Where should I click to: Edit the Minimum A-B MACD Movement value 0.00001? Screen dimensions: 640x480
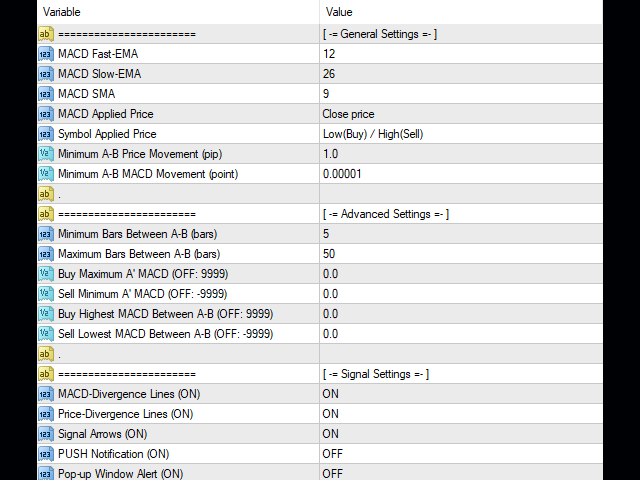461,174
